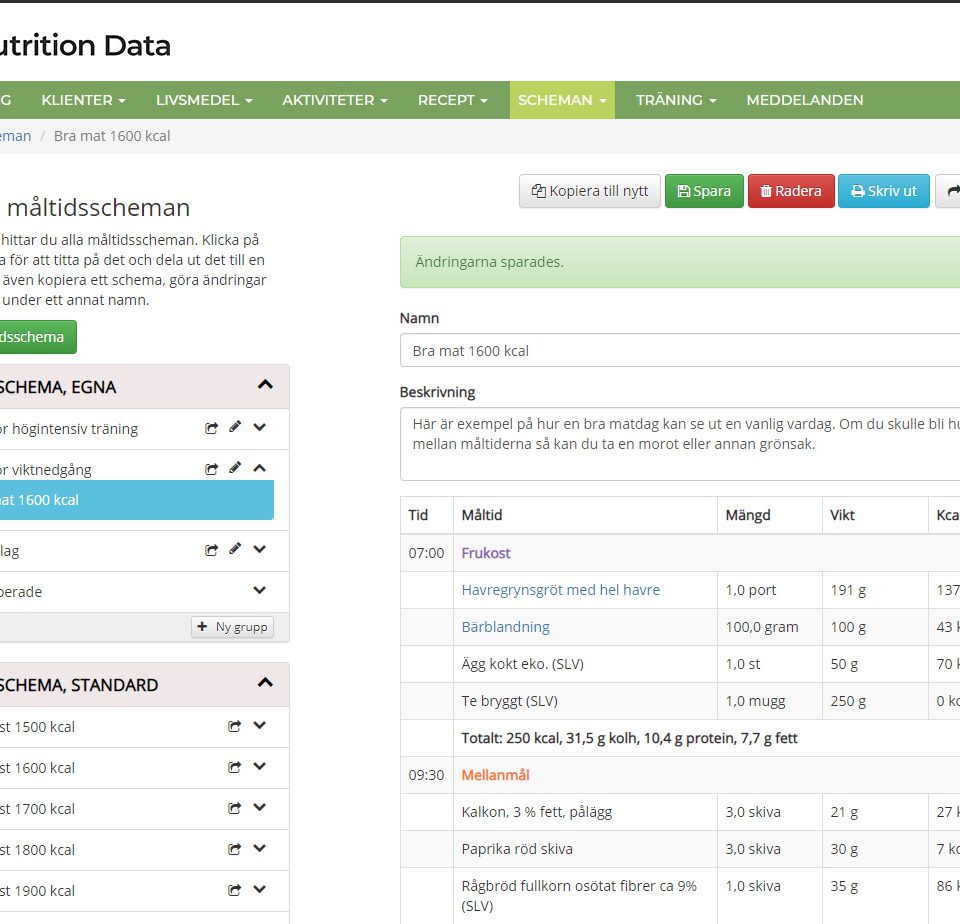The width and height of the screenshot is (960, 924).
Task: Click share icon for högintensiv träning group
Action: pos(212,428)
